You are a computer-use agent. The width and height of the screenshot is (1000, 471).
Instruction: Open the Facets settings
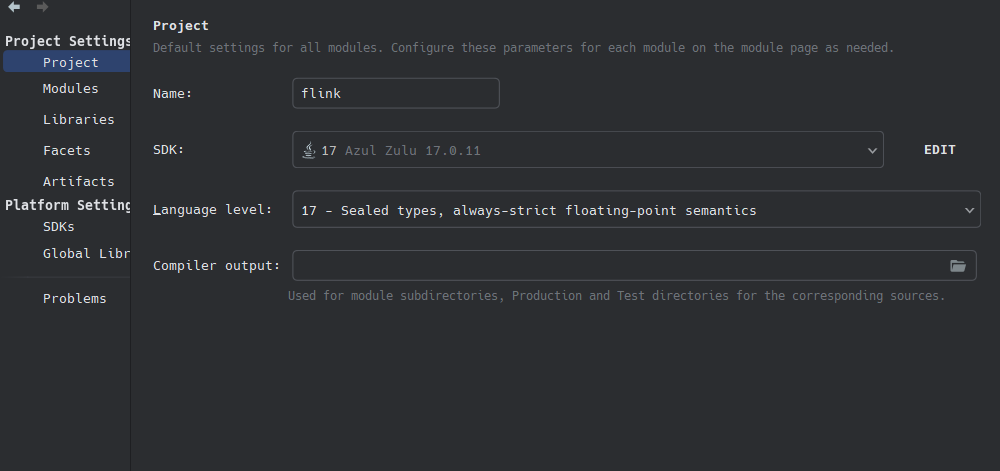click(66, 151)
